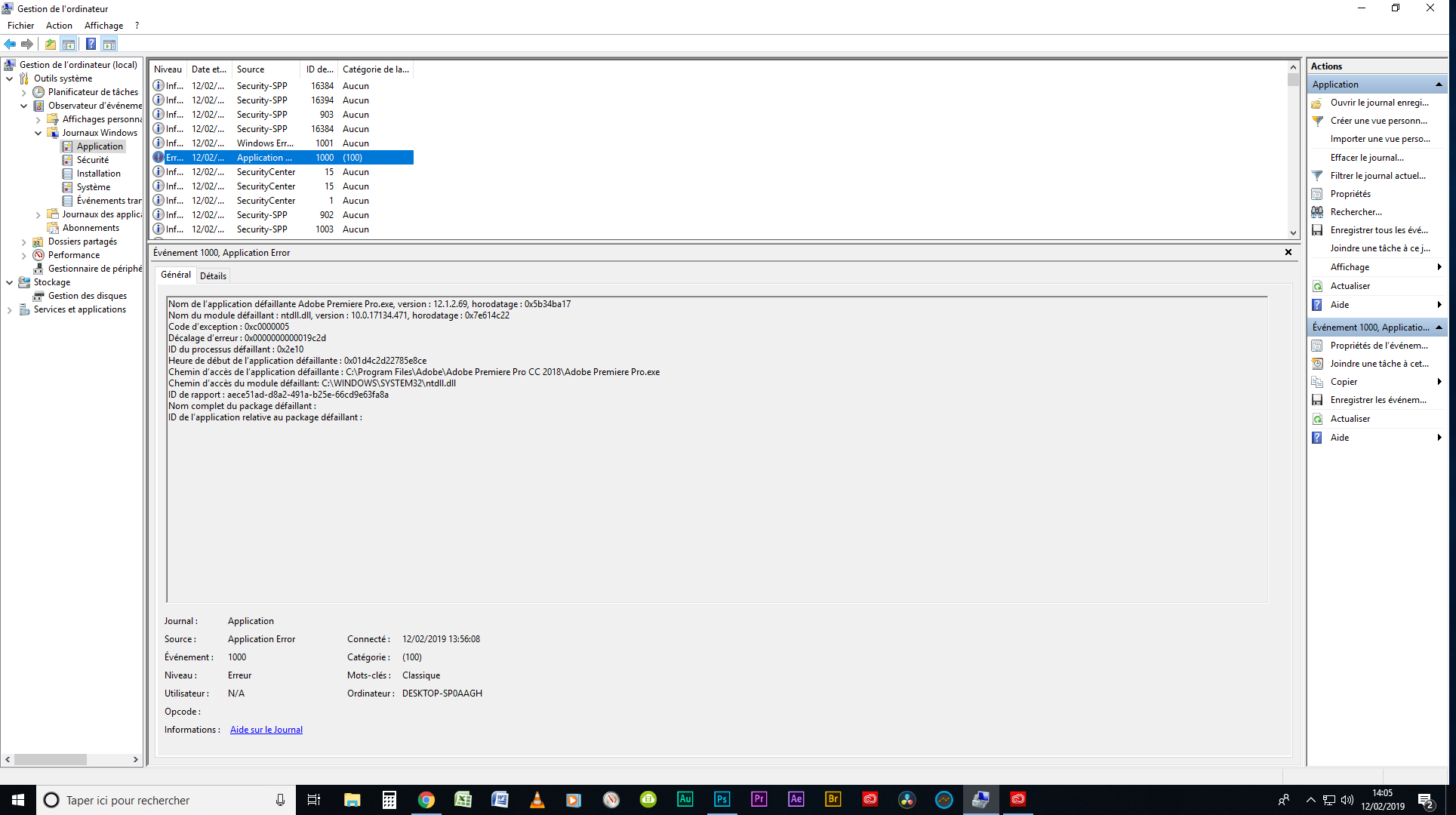This screenshot has width=1456, height=815.
Task: Select Gestion des disques in tree
Action: coord(87,296)
